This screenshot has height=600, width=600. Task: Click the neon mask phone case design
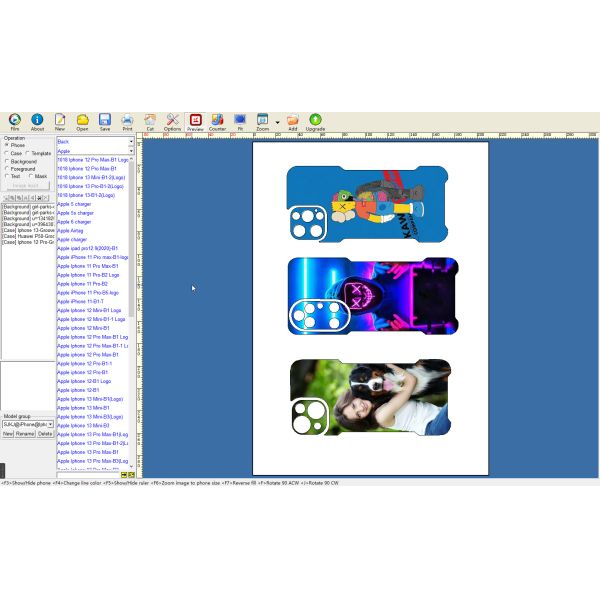click(x=373, y=296)
